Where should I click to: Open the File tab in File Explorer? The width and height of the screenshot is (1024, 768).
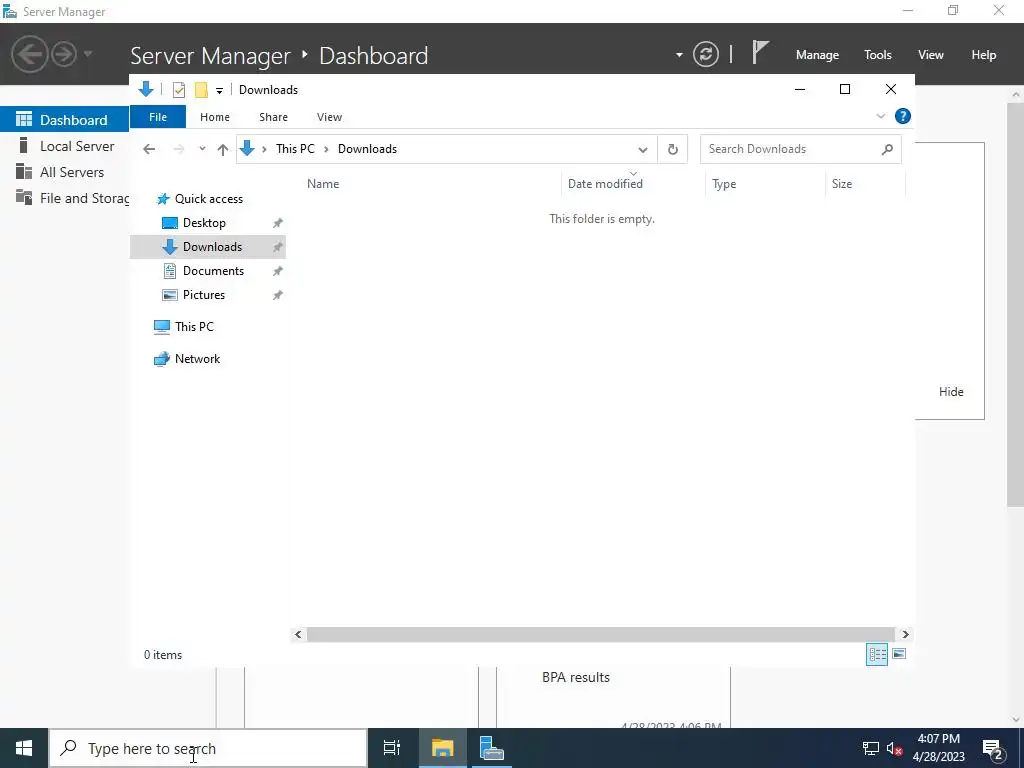click(x=158, y=117)
